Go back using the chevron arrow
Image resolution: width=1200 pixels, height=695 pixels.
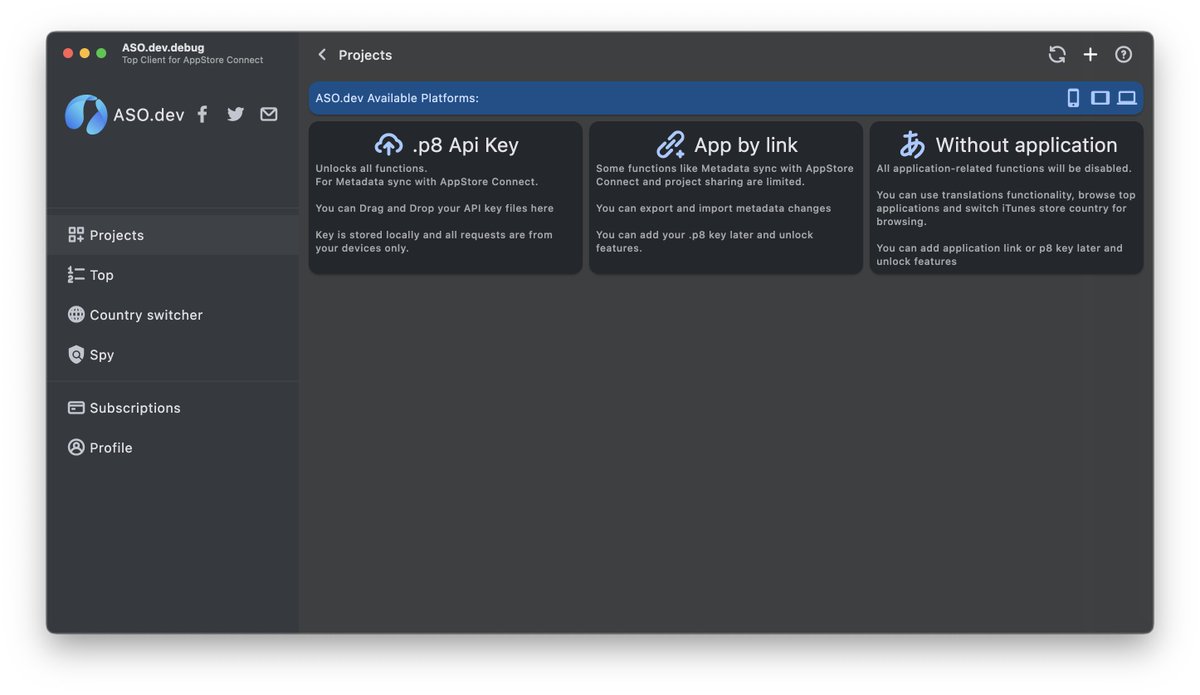(322, 55)
